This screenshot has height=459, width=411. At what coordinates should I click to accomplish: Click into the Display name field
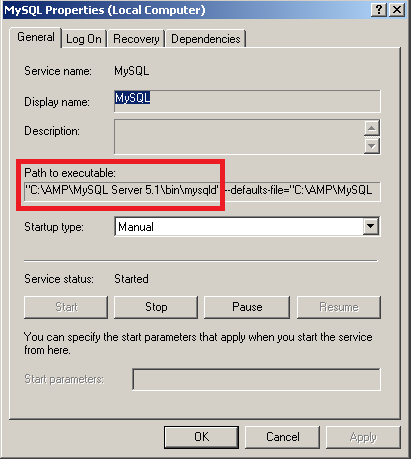(x=247, y=101)
